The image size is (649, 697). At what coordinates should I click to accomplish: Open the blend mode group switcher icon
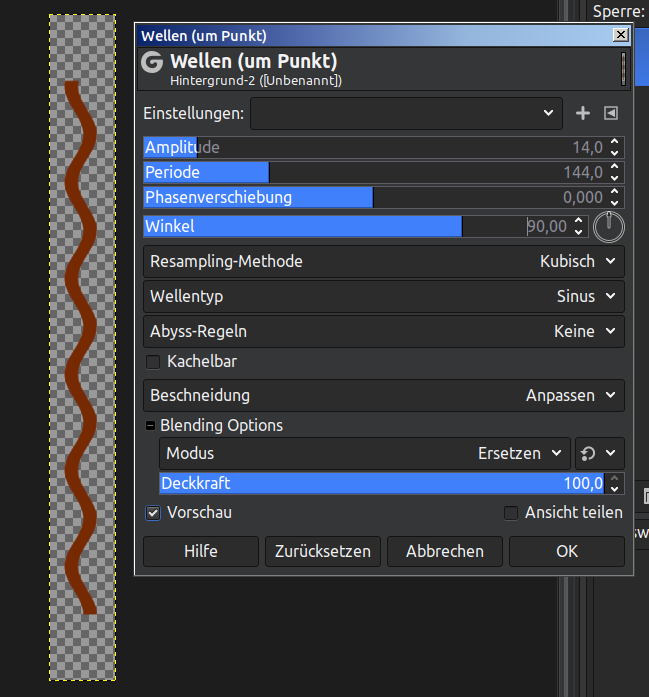[x=600, y=453]
